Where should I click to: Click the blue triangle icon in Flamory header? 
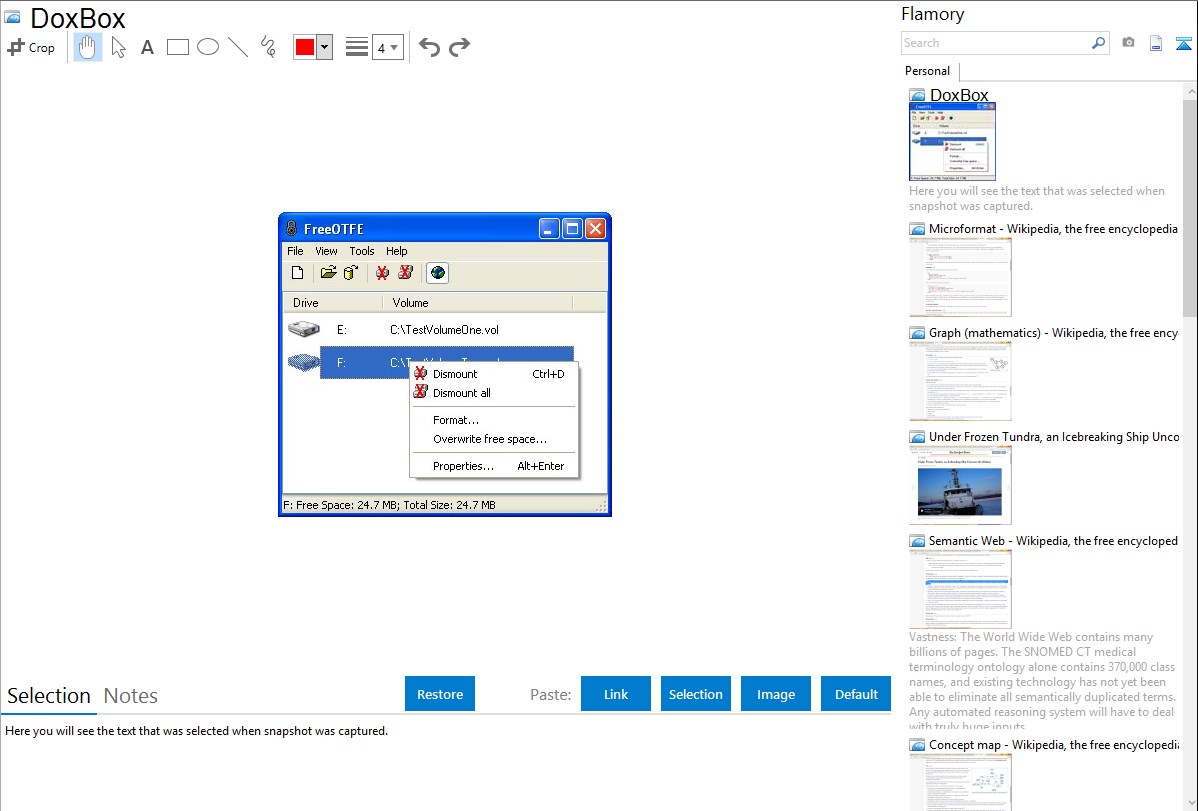point(1183,43)
